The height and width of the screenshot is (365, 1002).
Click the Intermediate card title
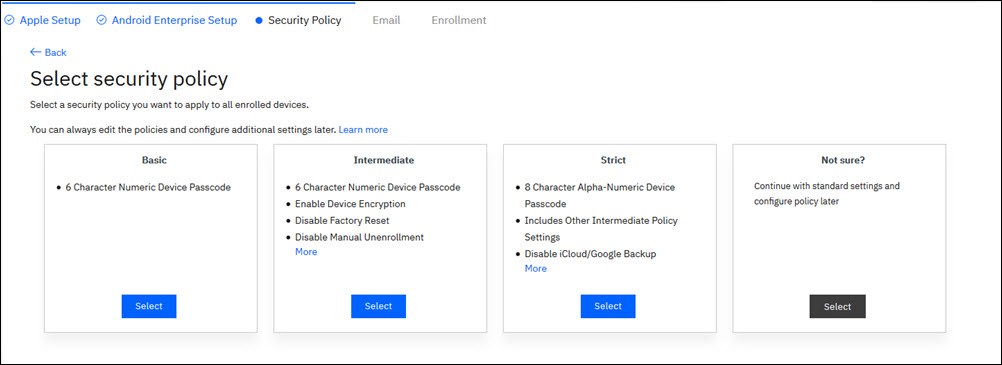(x=384, y=160)
